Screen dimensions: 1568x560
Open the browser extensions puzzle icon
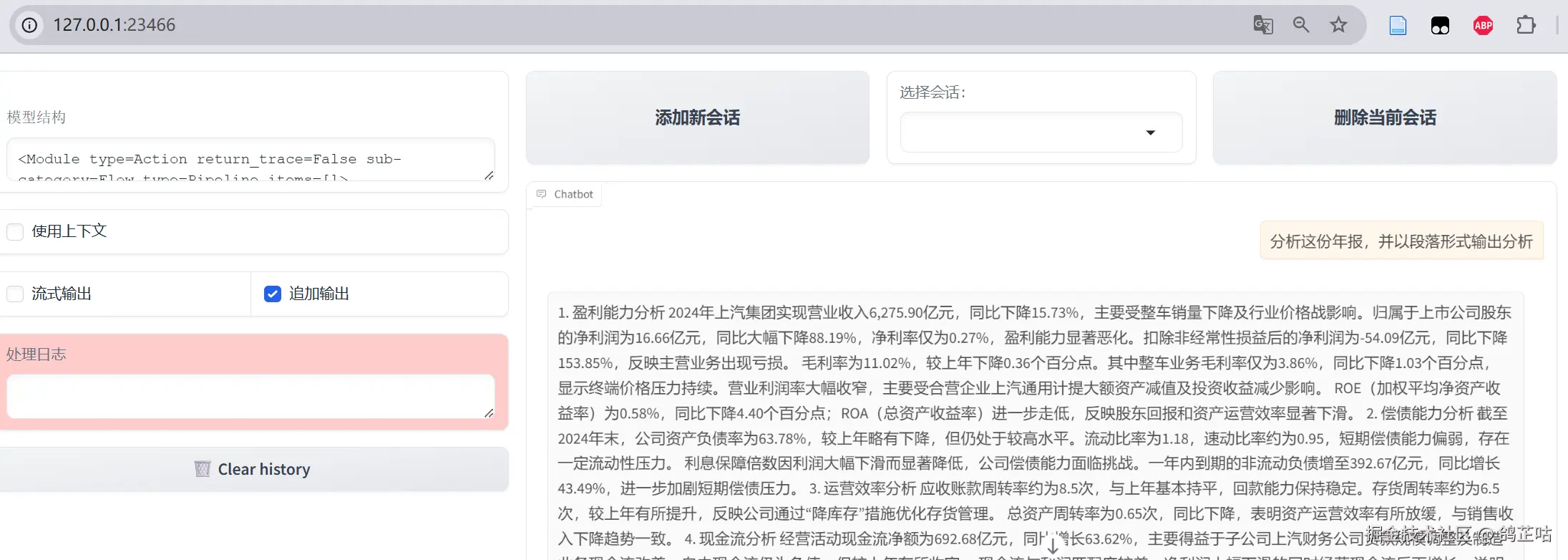coord(1526,25)
